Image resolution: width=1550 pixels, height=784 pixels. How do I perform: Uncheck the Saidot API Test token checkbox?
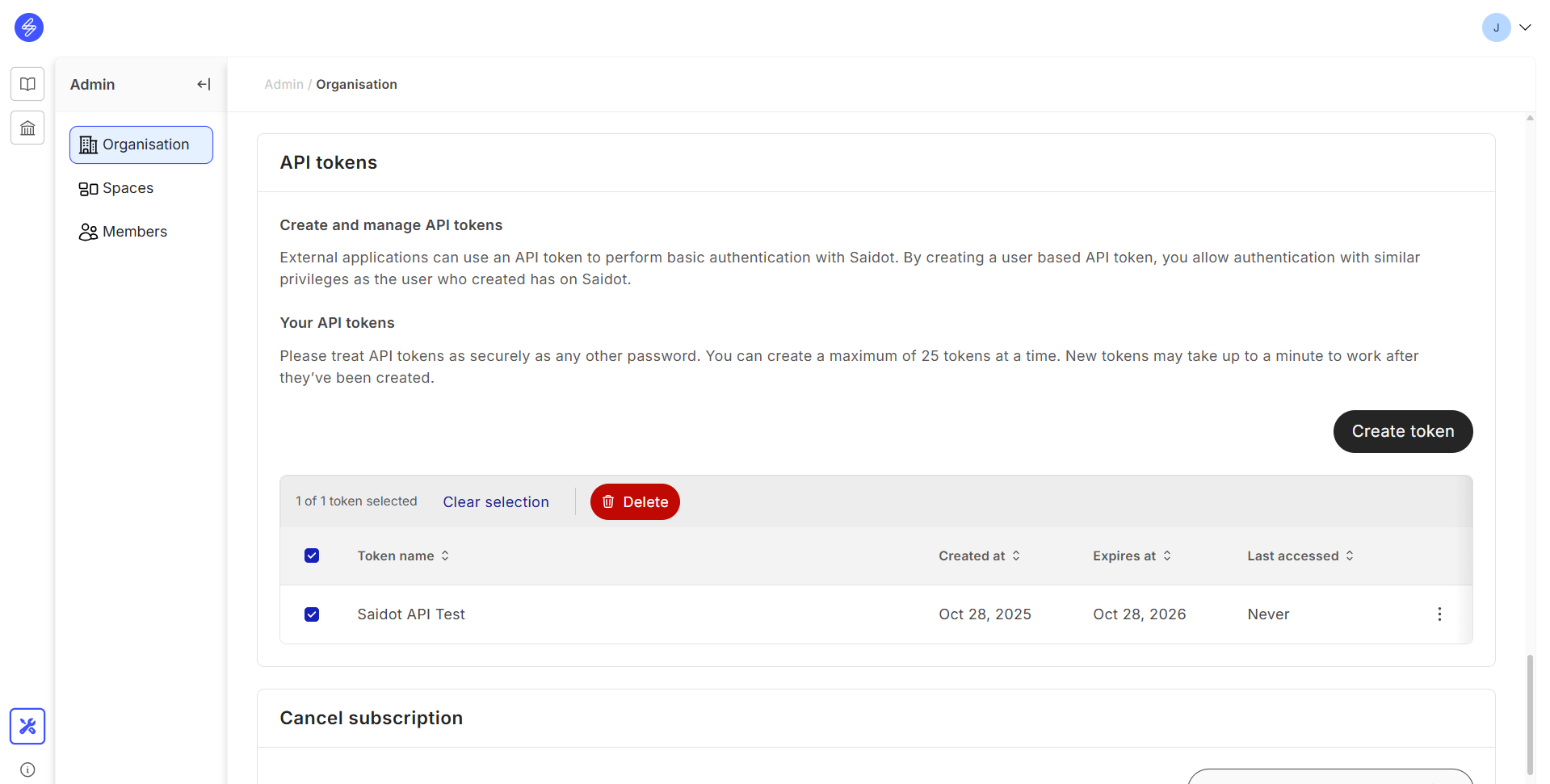tap(312, 614)
